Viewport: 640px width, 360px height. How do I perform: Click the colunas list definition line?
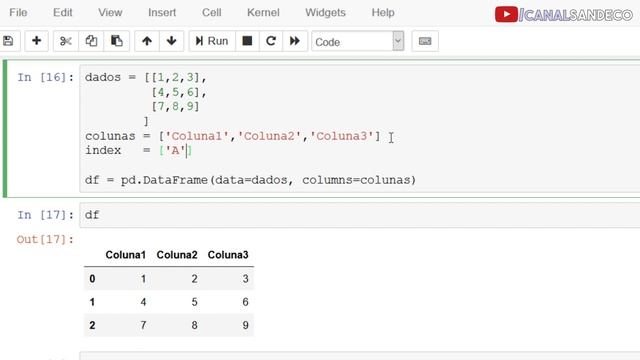(233, 136)
